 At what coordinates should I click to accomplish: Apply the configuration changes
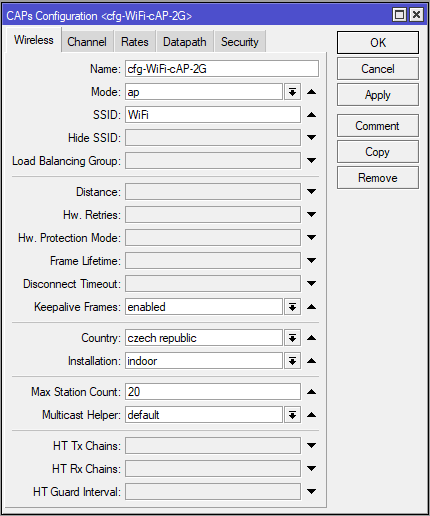click(378, 95)
